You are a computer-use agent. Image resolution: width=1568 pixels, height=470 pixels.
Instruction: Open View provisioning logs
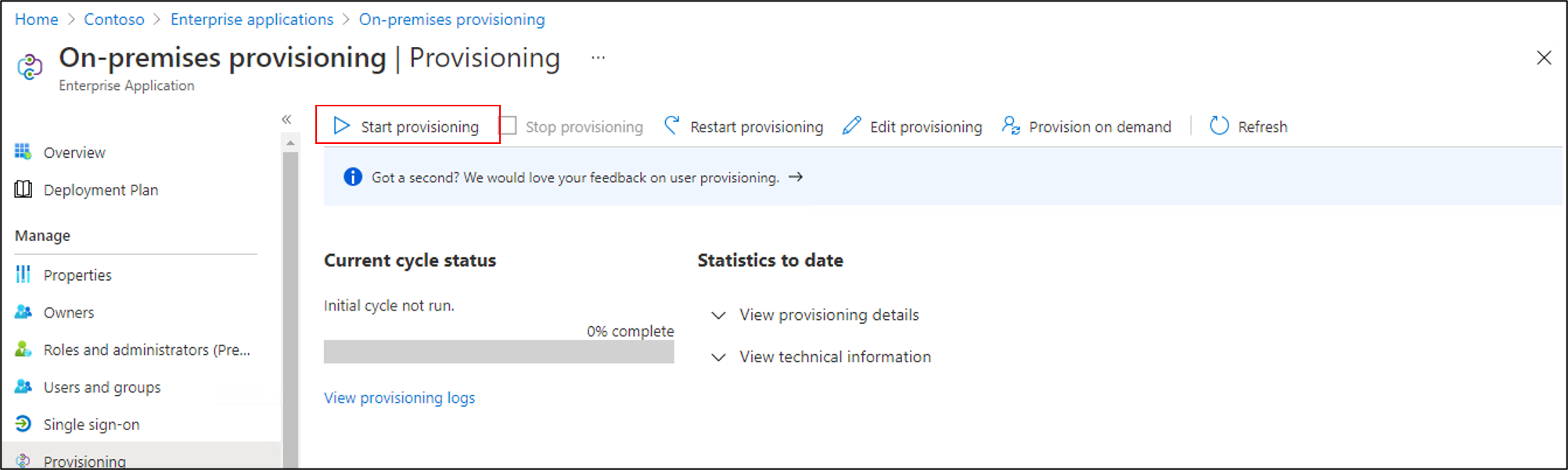[x=399, y=398]
